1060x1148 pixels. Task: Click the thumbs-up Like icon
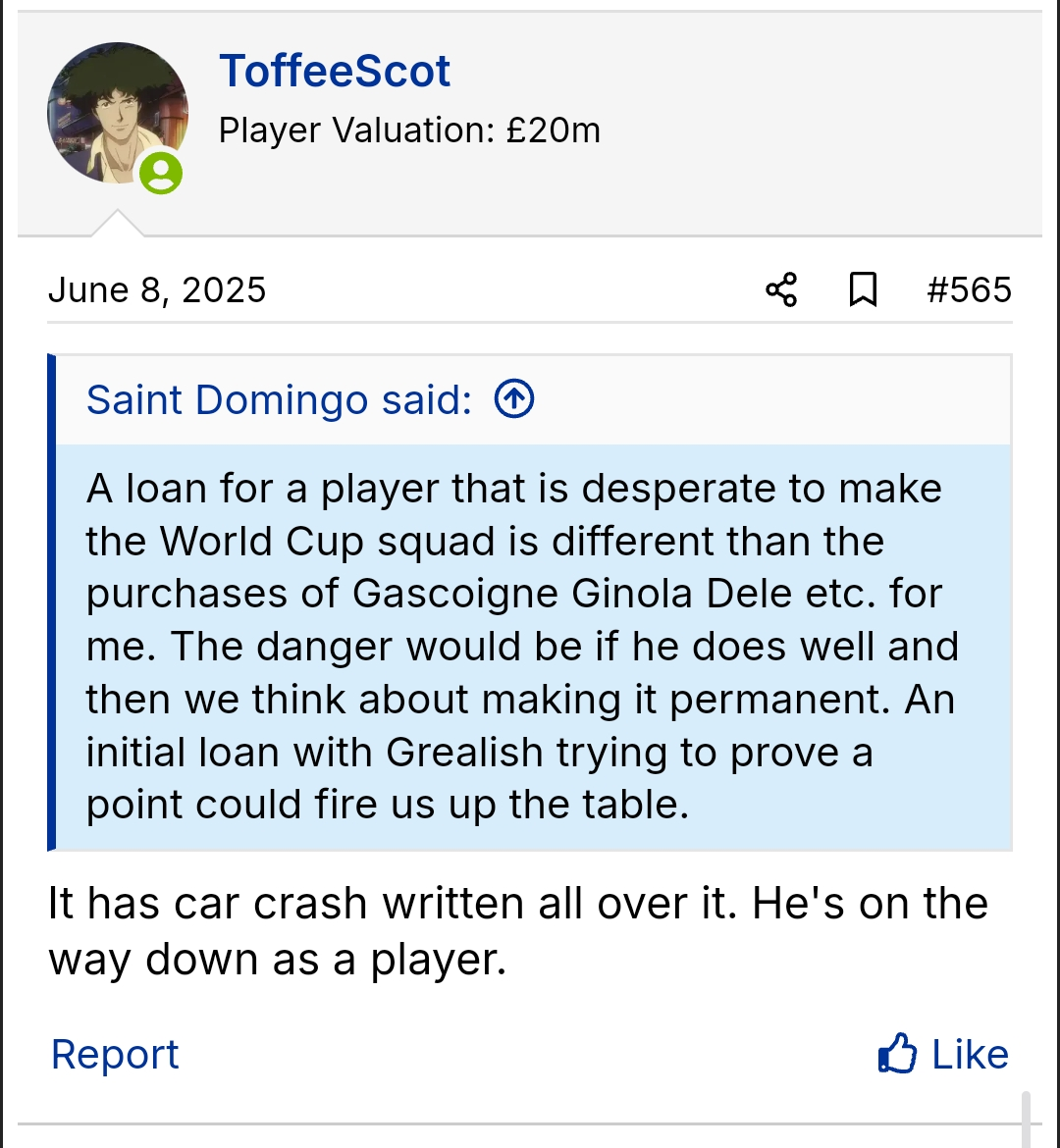[897, 1055]
